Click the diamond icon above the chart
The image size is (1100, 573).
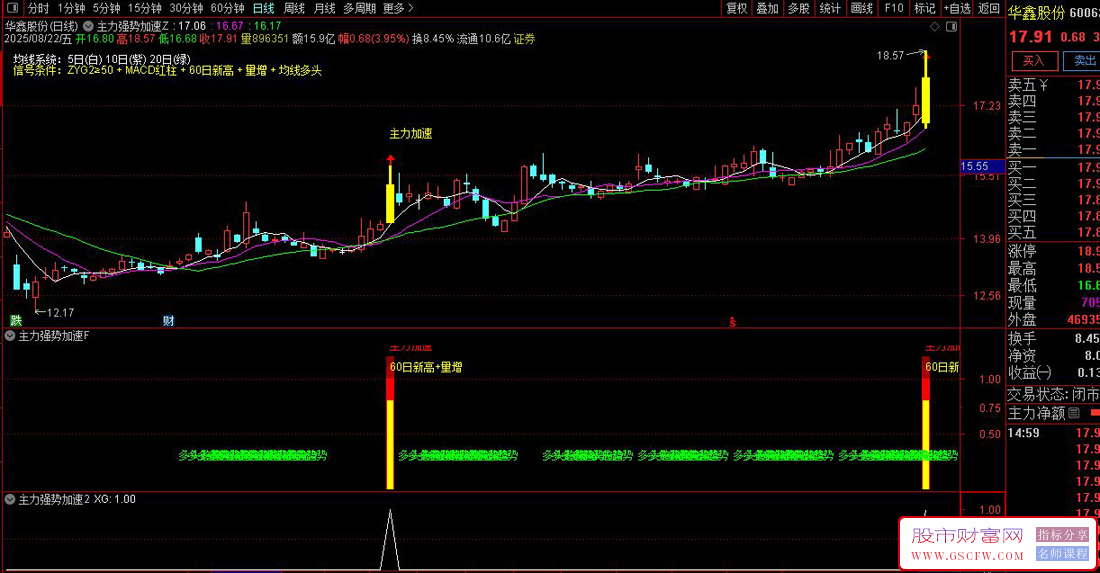[934, 27]
